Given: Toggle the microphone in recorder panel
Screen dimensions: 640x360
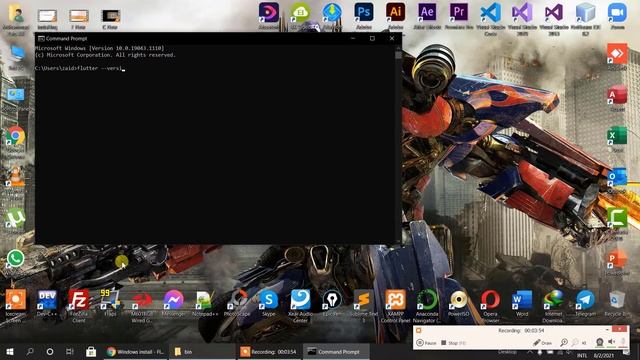Looking at the screenshot, I should click(x=623, y=342).
